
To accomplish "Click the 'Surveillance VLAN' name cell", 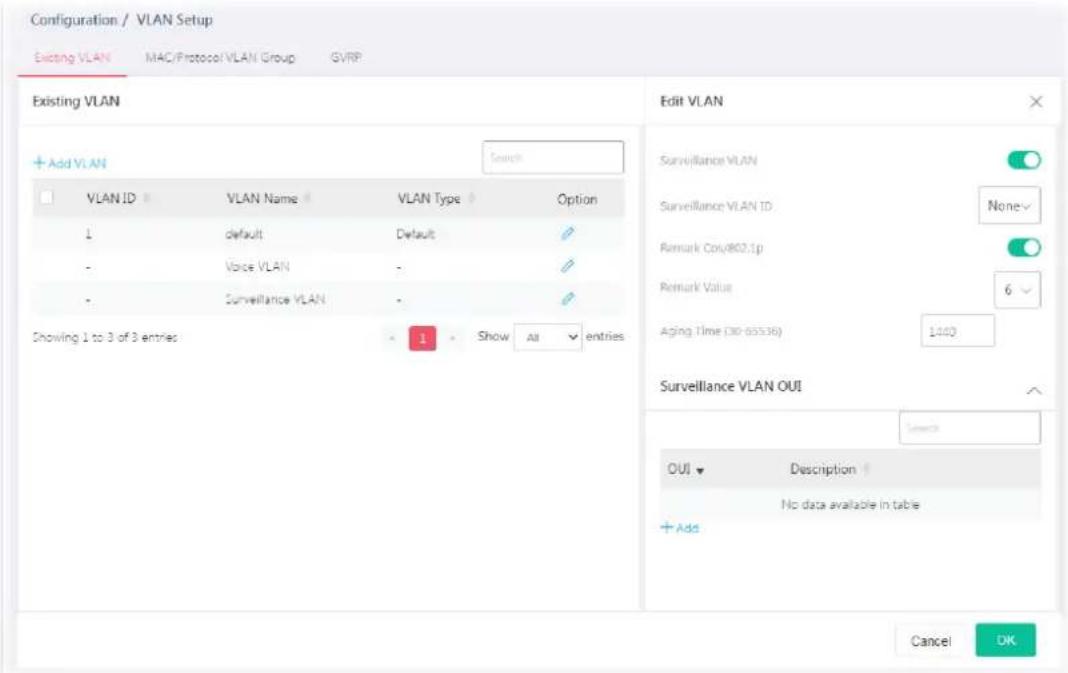I will pos(275,299).
